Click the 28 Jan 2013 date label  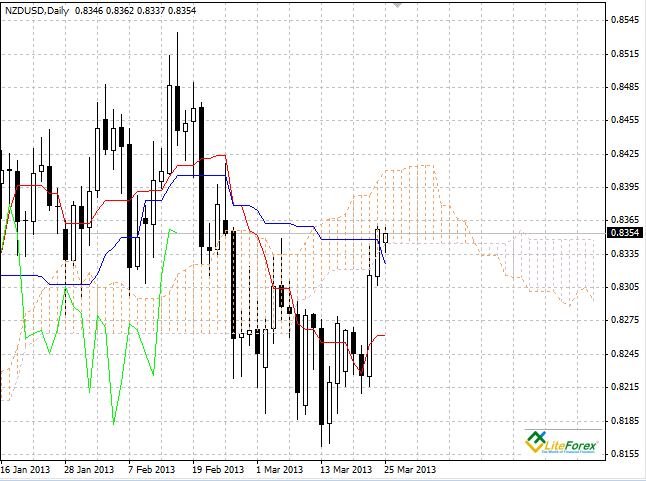pos(89,469)
